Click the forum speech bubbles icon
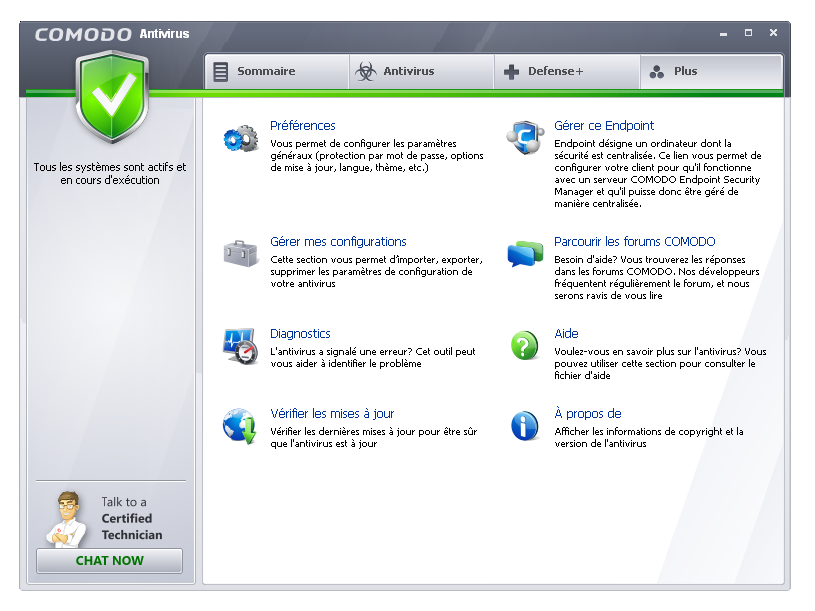 tap(525, 254)
